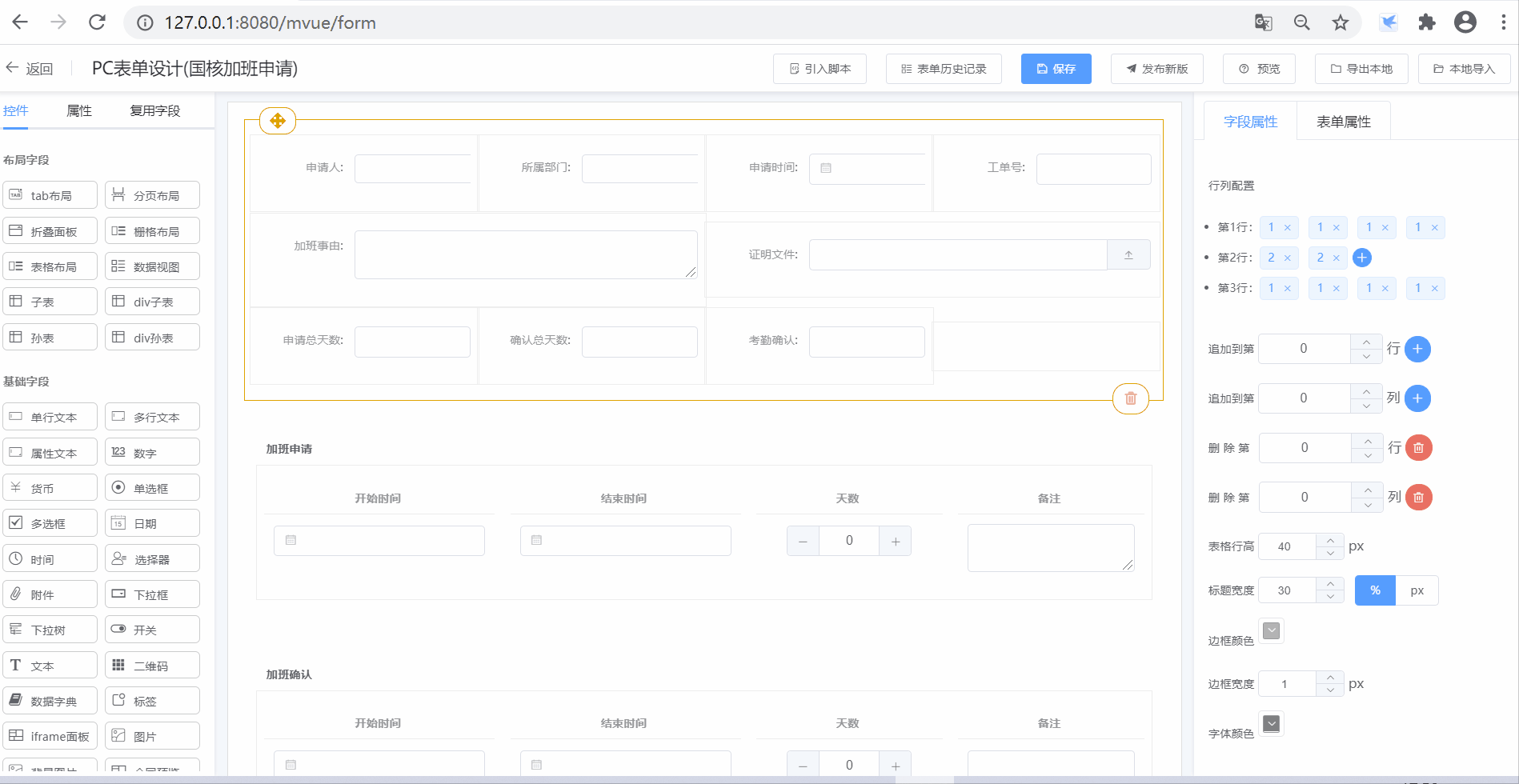Open the 复用字段 tab
1519x784 pixels.
point(155,110)
